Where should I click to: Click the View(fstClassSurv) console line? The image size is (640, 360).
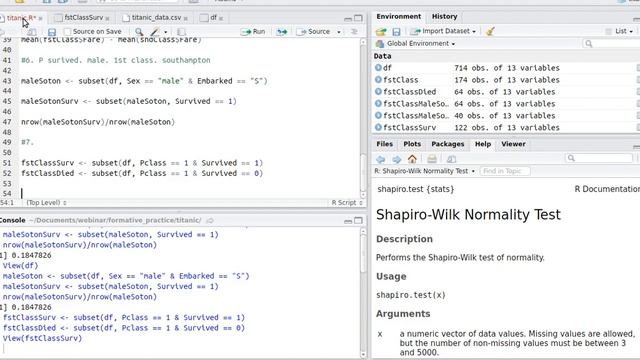pos(42,338)
